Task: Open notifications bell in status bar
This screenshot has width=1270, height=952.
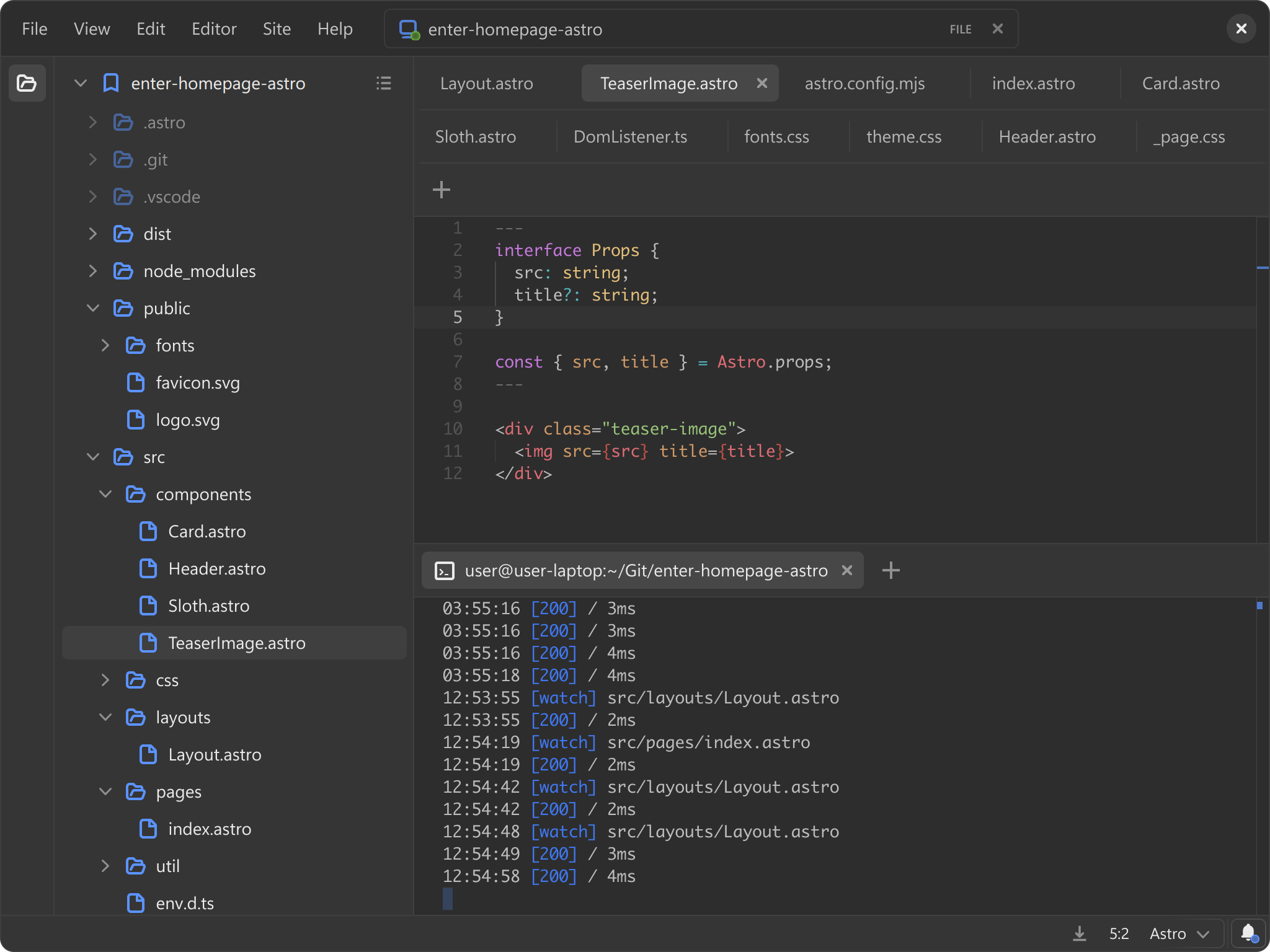Action: (x=1248, y=933)
